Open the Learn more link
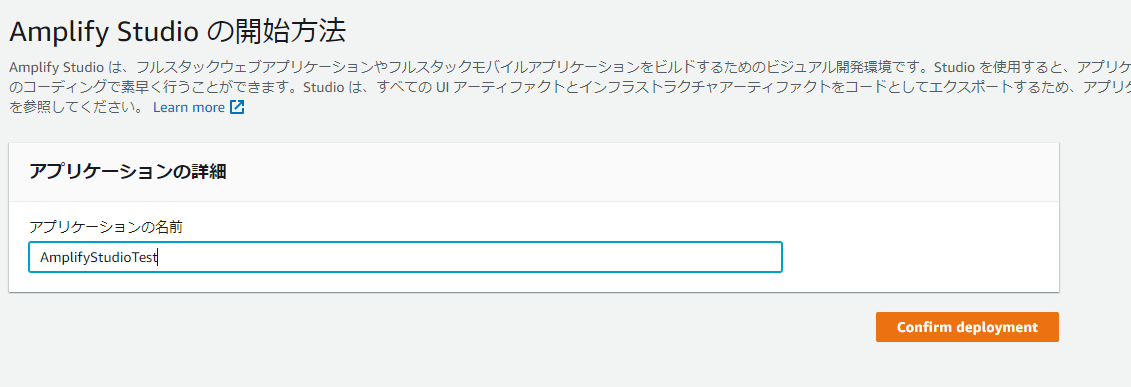 [189, 107]
